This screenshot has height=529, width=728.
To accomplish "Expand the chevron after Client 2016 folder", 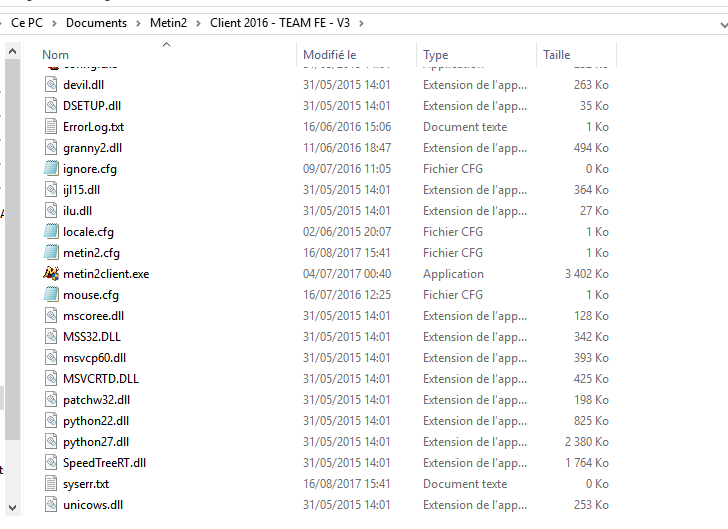I will (x=361, y=23).
